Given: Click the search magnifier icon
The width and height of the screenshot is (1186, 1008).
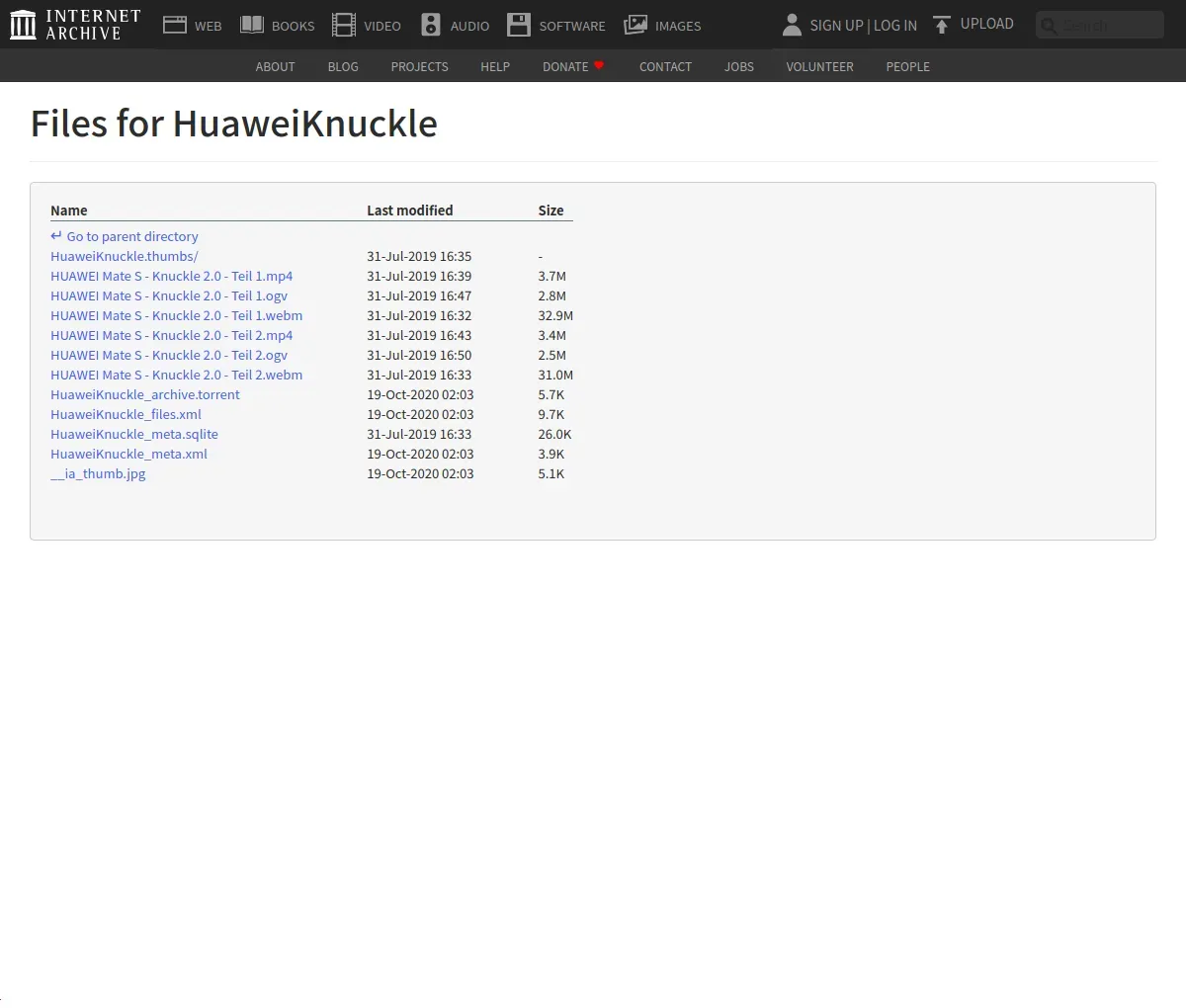Looking at the screenshot, I should coord(1050,26).
